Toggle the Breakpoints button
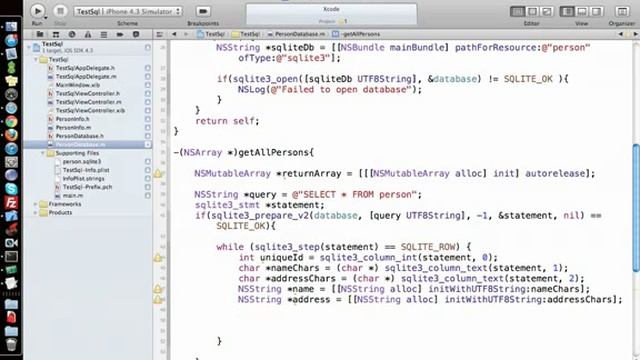This screenshot has width=640, height=360. 203,11
